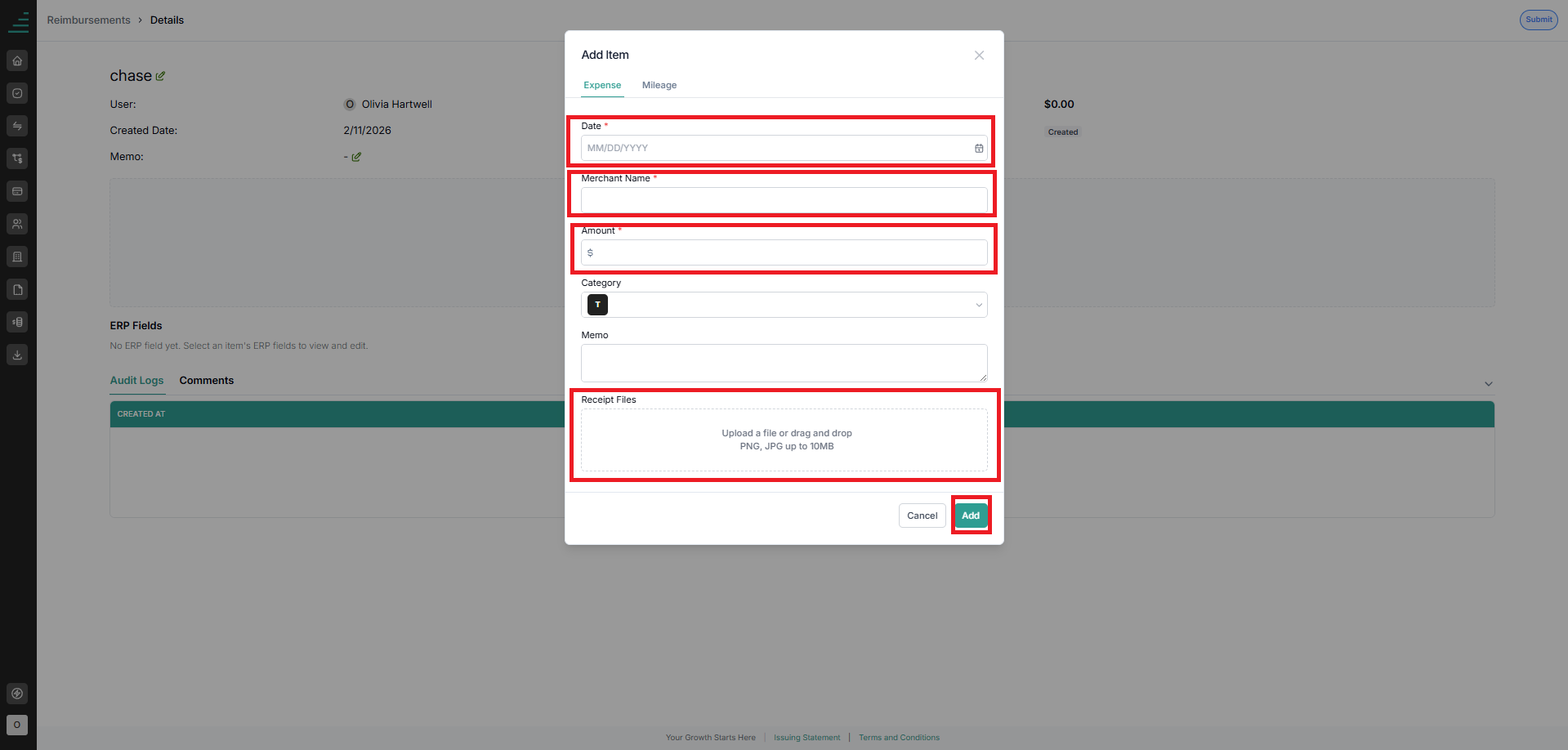Open the card sidebar icon
Image resolution: width=1568 pixels, height=750 pixels.
click(17, 191)
